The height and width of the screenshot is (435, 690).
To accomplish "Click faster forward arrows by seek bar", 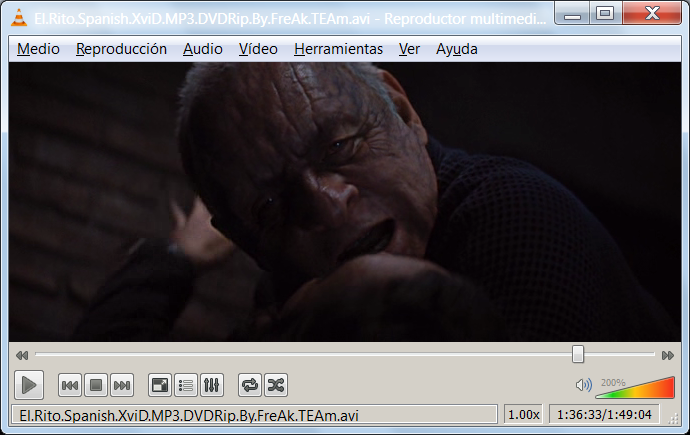I will 668,355.
